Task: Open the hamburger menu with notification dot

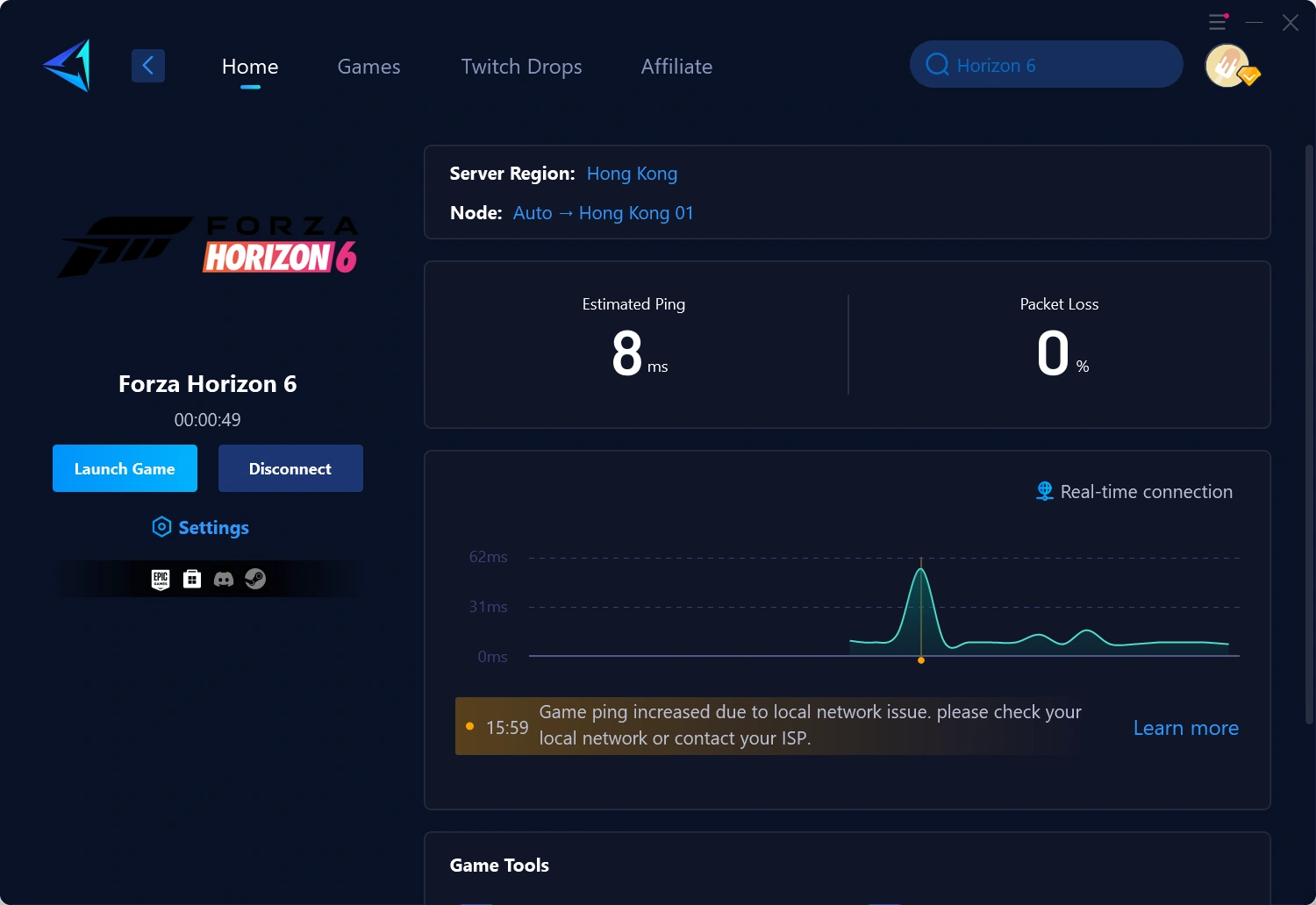Action: [x=1218, y=22]
